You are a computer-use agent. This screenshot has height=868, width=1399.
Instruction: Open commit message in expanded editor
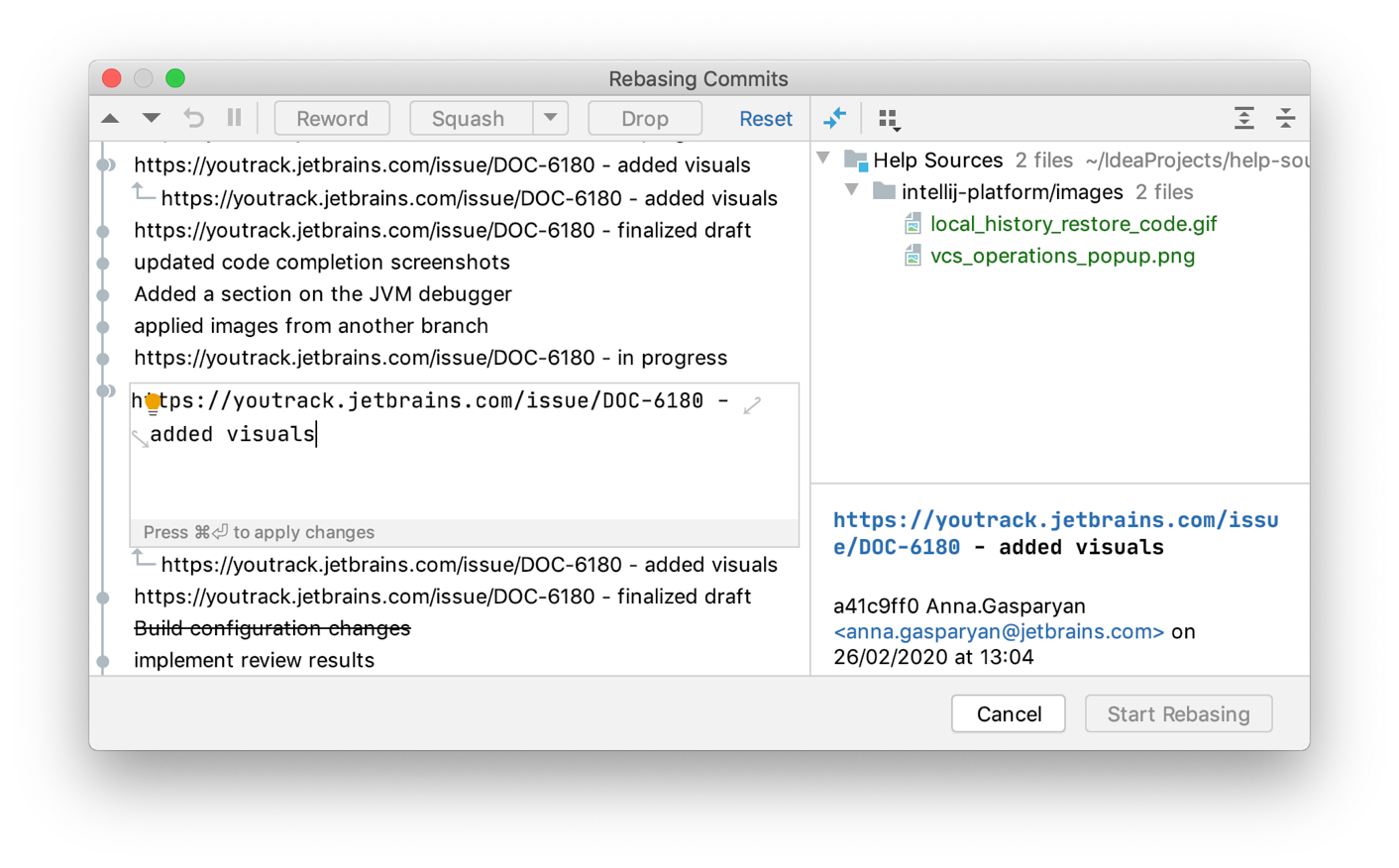click(752, 404)
